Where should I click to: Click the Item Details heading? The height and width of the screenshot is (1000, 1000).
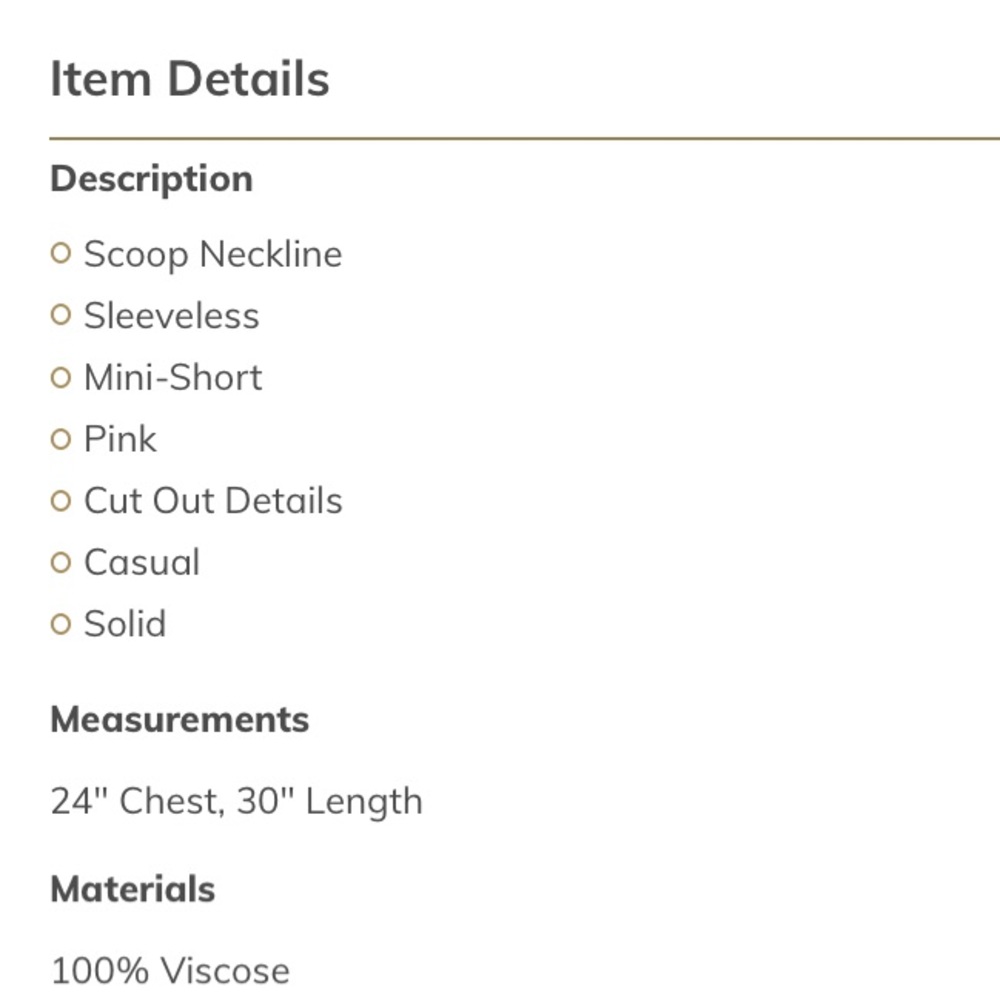pyautogui.click(x=190, y=79)
